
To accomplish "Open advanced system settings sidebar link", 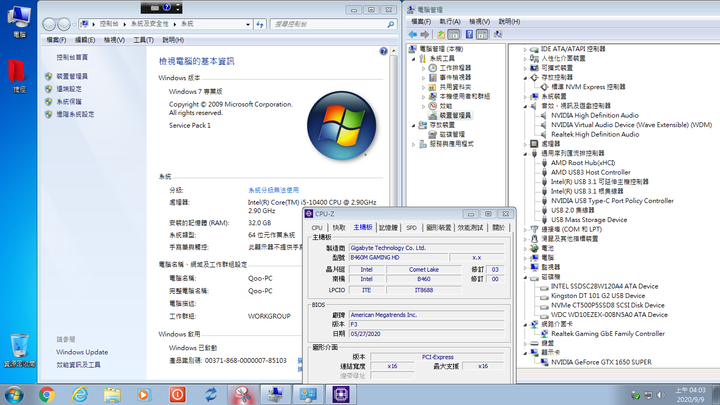I will (x=75, y=114).
